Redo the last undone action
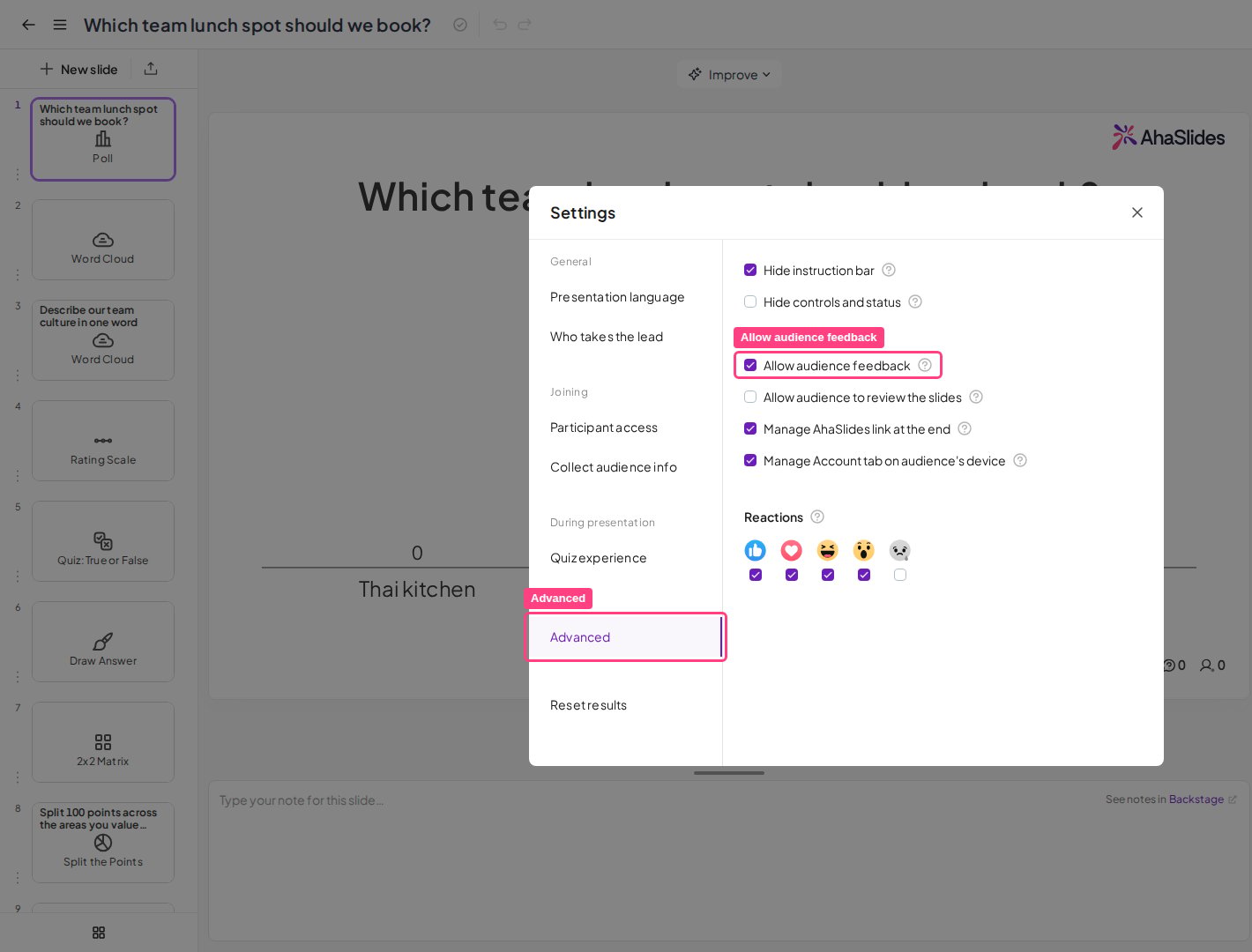The image size is (1252, 952). point(525,25)
